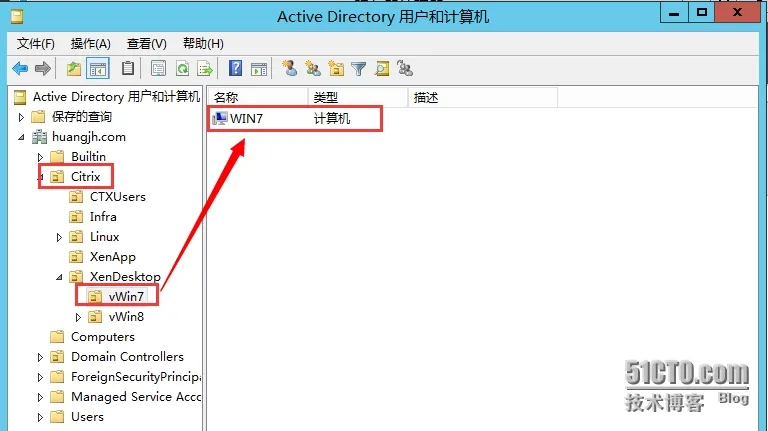The height and width of the screenshot is (431, 768).
Task: Expand the Builtin container
Action: coord(40,157)
